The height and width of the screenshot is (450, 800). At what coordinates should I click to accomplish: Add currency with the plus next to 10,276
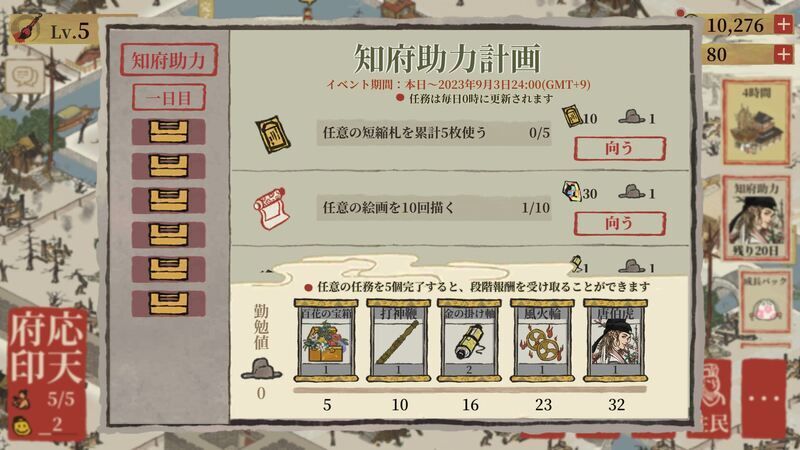coord(784,24)
